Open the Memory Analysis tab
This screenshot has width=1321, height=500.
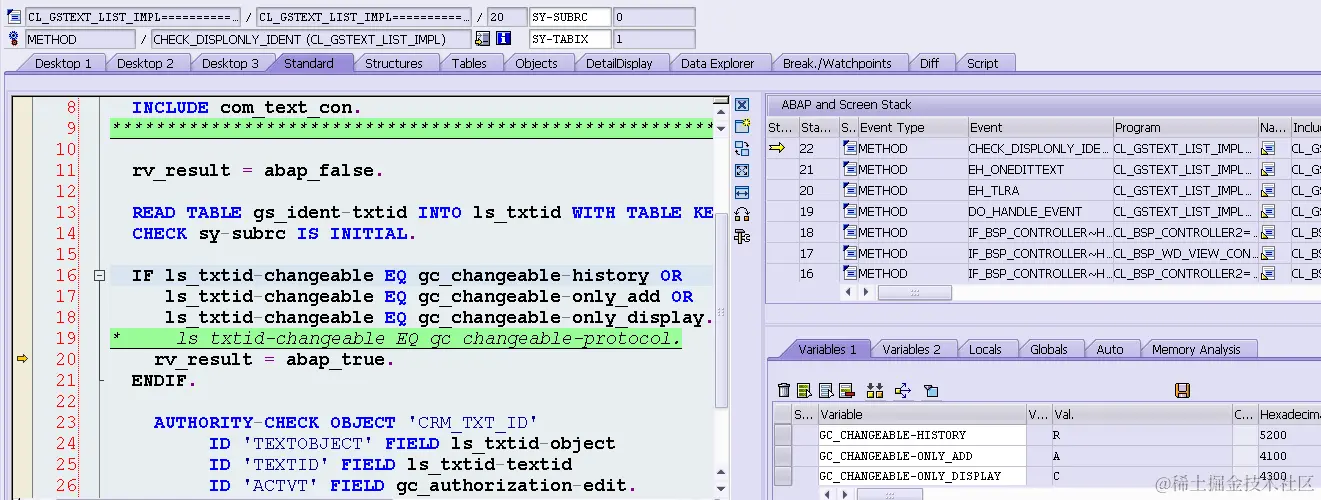point(1196,349)
